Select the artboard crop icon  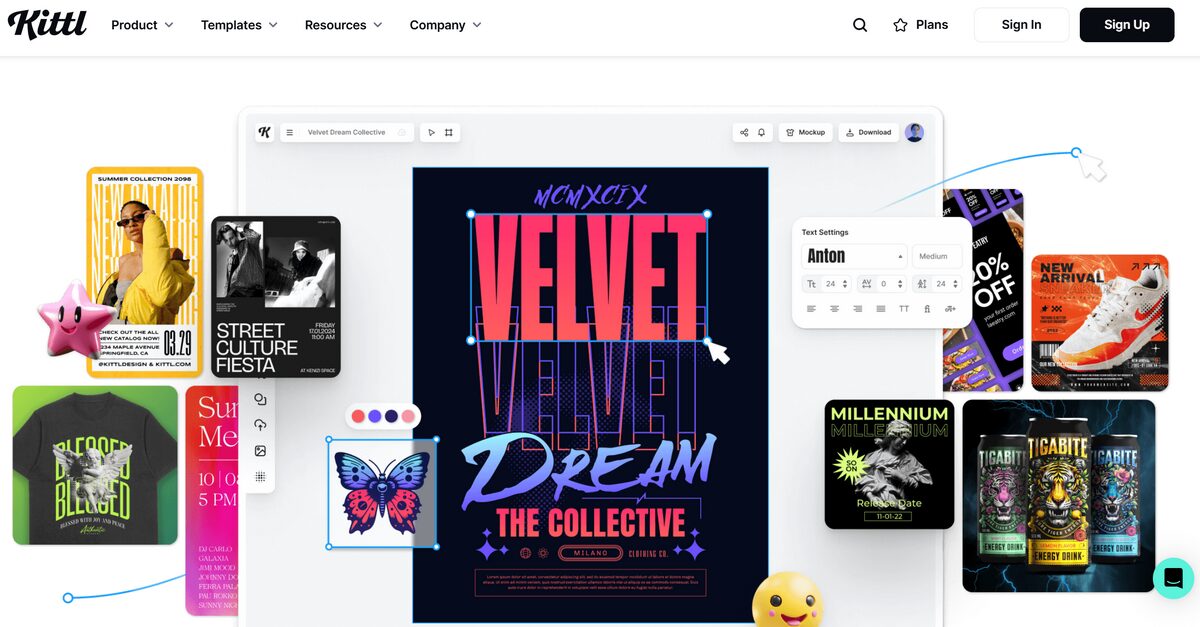[x=449, y=132]
